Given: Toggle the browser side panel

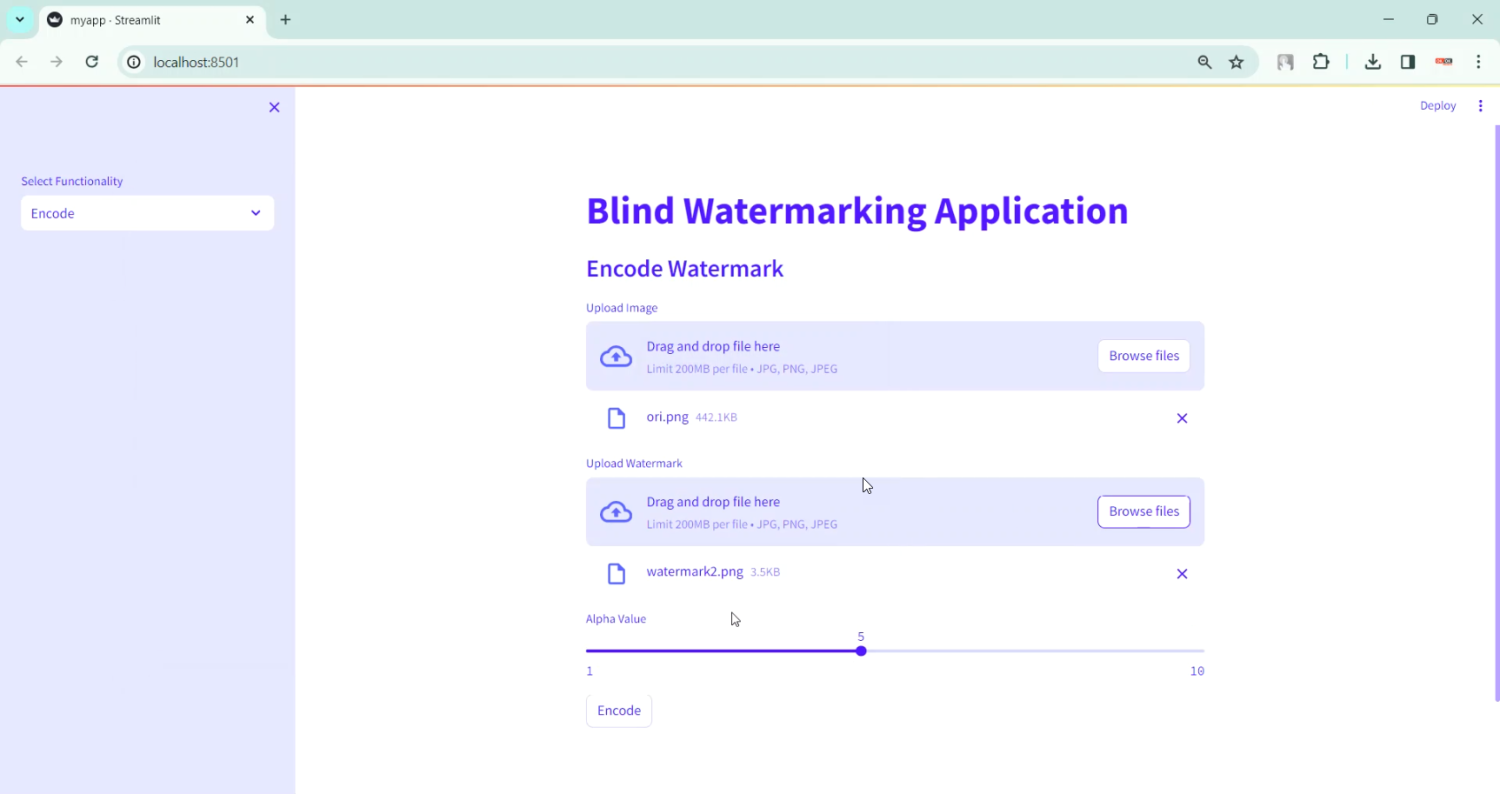Looking at the screenshot, I should click(1407, 62).
